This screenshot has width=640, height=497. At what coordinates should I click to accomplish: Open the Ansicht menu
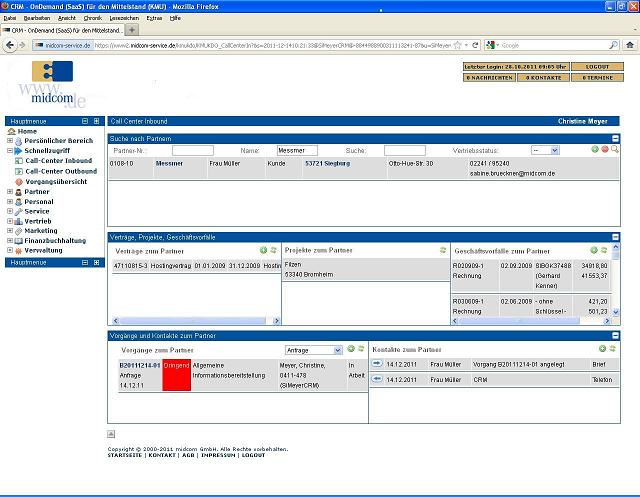pyautogui.click(x=67, y=18)
